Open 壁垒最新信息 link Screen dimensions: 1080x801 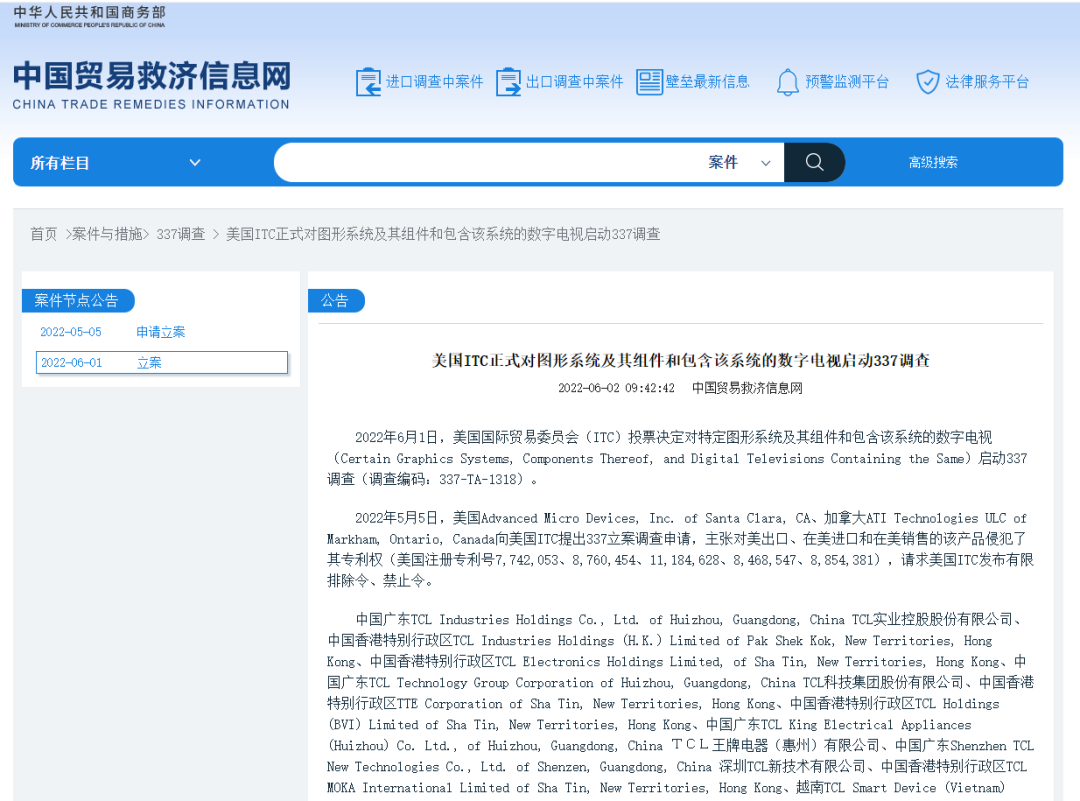point(707,82)
